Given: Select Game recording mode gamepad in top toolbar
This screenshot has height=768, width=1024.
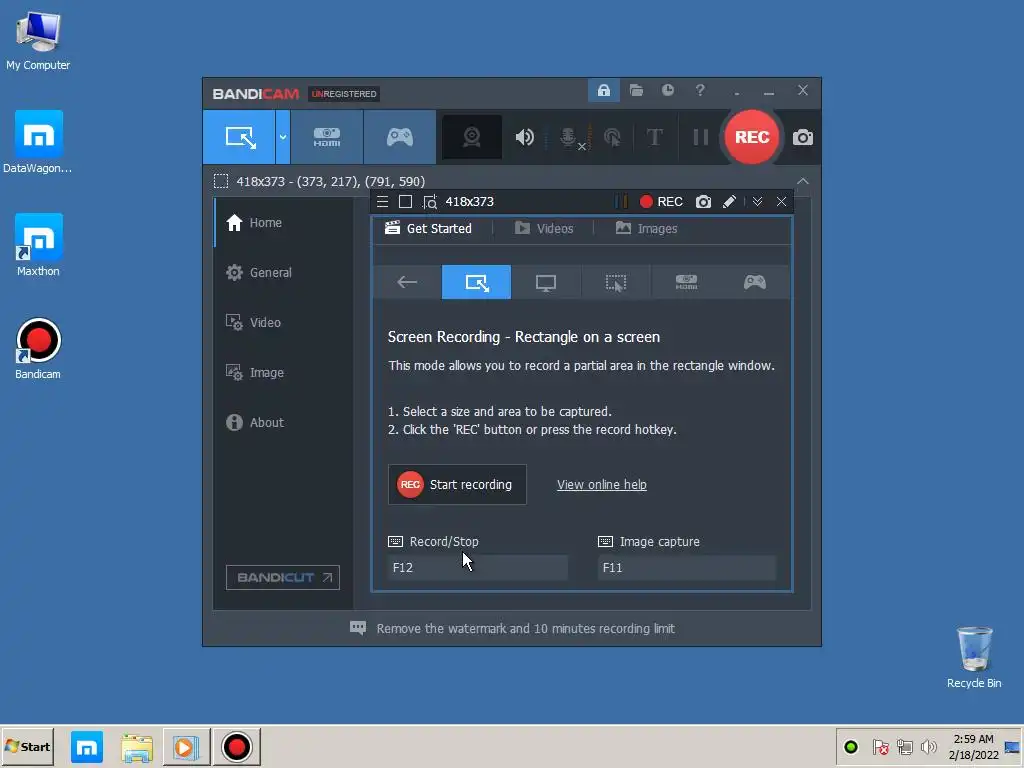Looking at the screenshot, I should (x=400, y=137).
